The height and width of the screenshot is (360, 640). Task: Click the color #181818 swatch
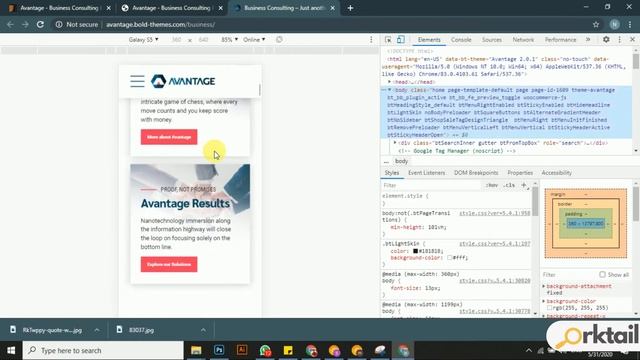click(415, 251)
